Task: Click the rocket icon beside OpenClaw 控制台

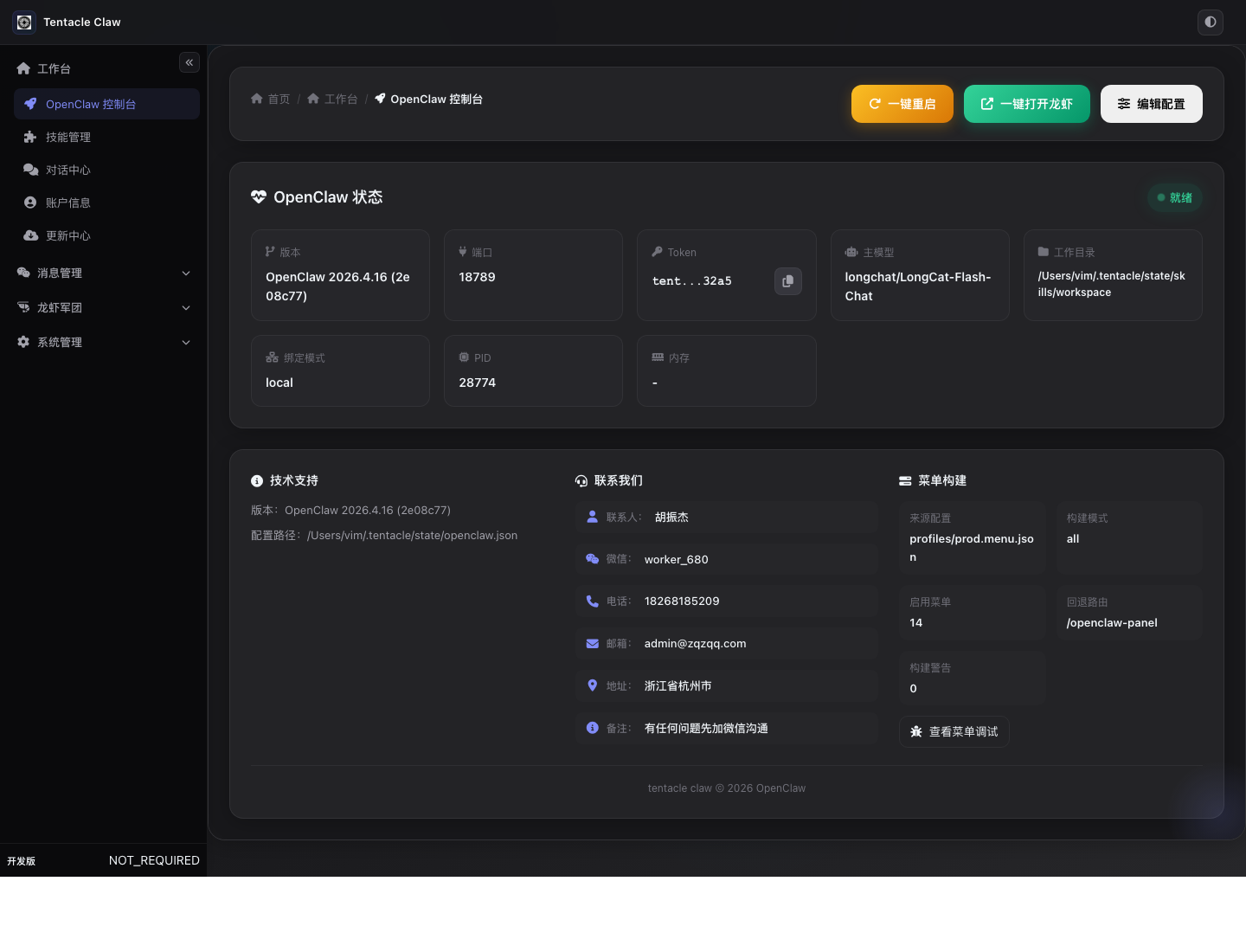Action: (30, 104)
